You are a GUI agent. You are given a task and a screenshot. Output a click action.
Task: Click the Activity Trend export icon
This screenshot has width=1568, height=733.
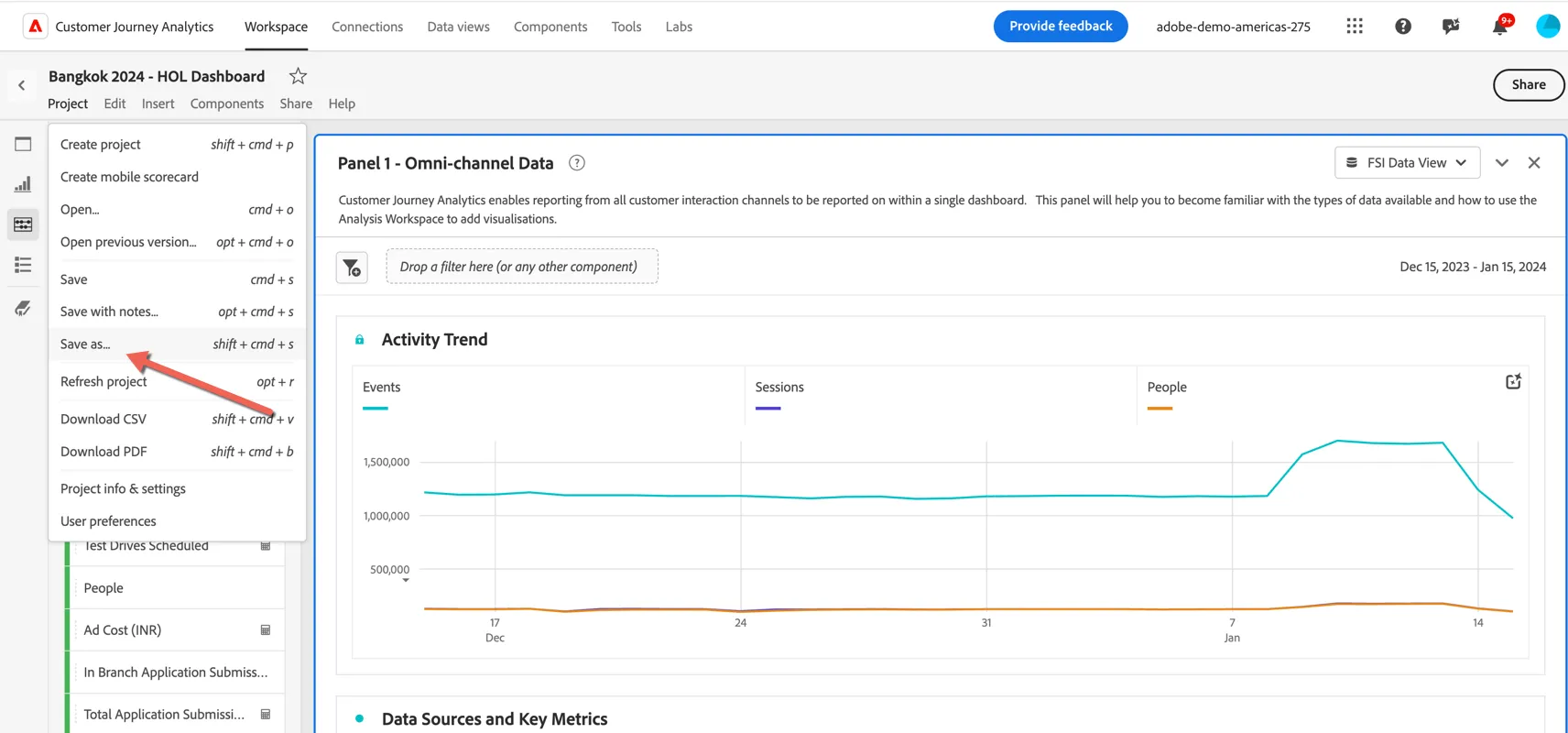coord(1514,381)
